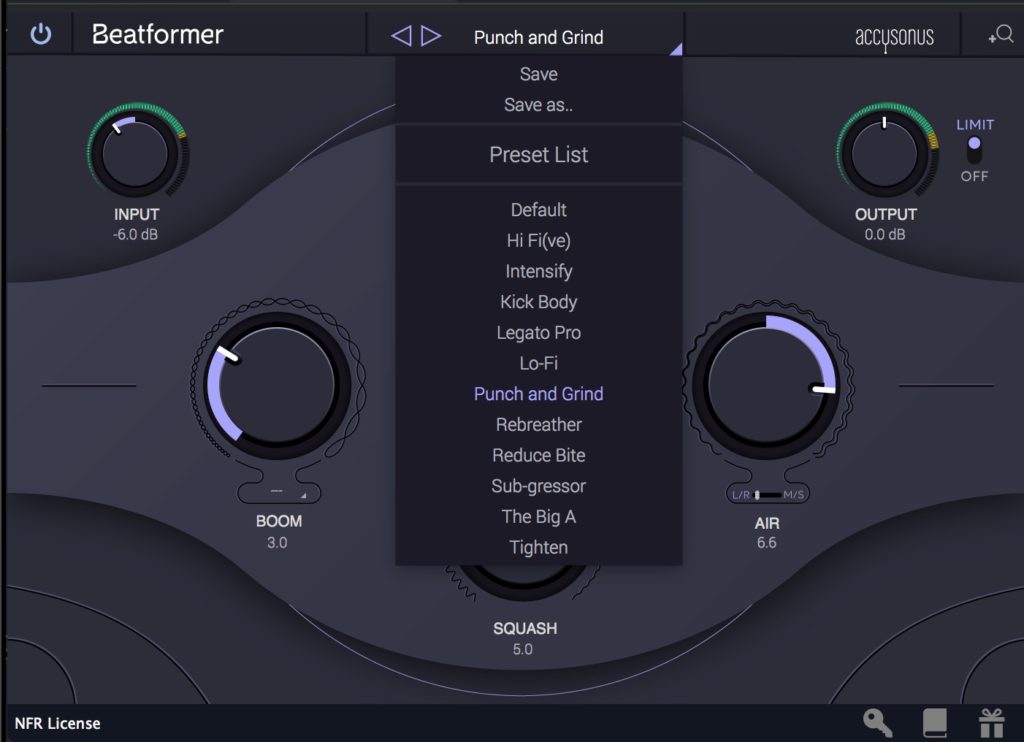Select the Reduce Bite preset
Image resolution: width=1024 pixels, height=742 pixels.
[x=539, y=455]
